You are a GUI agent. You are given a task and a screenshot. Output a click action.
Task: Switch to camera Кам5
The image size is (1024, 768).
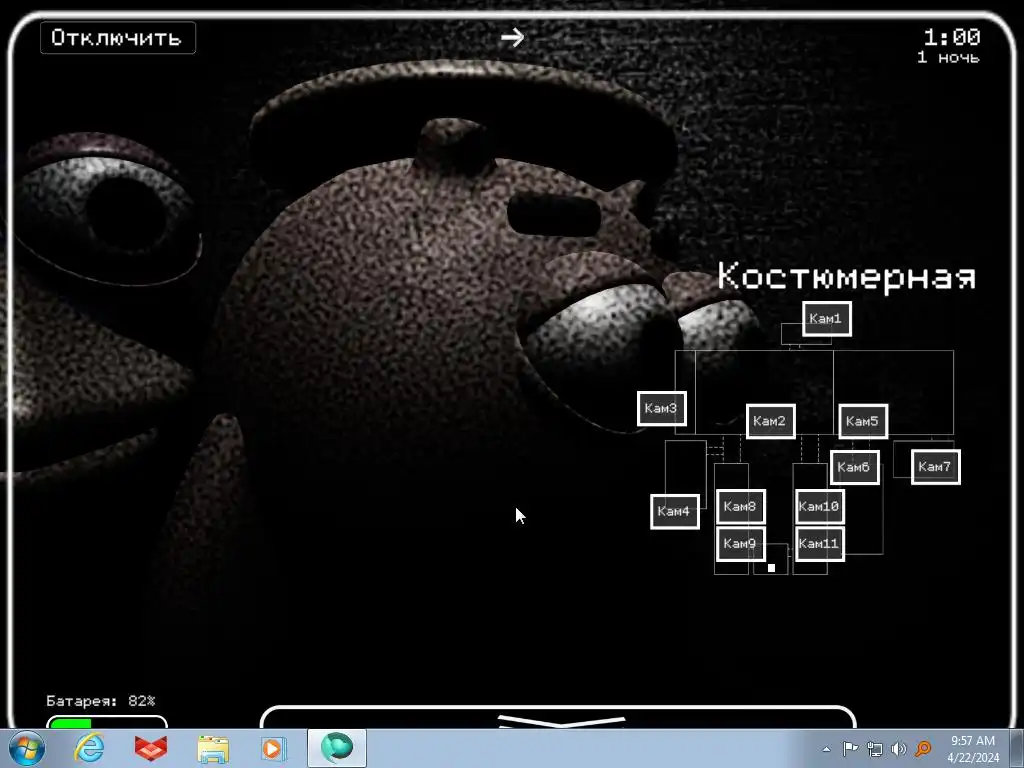click(x=863, y=421)
